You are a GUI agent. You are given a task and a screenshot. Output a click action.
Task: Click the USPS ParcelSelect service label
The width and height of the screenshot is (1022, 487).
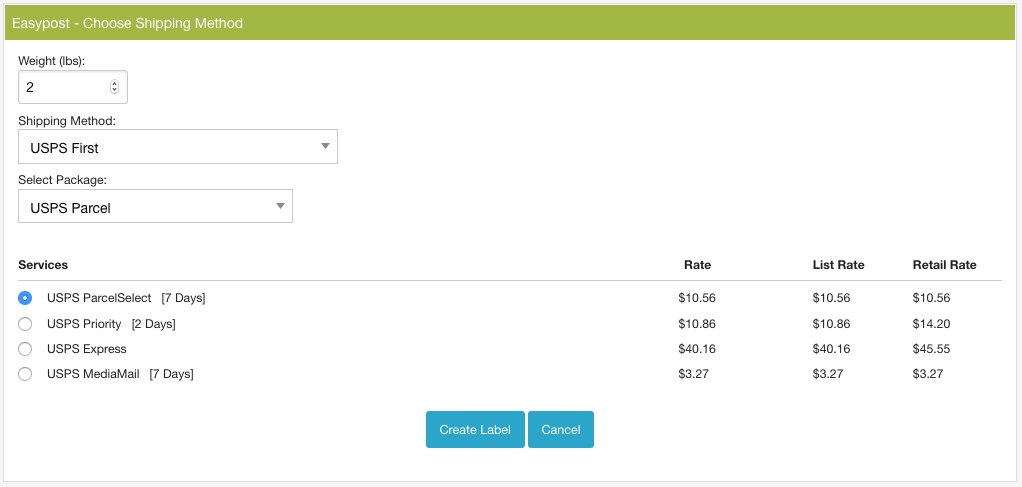click(x=99, y=298)
